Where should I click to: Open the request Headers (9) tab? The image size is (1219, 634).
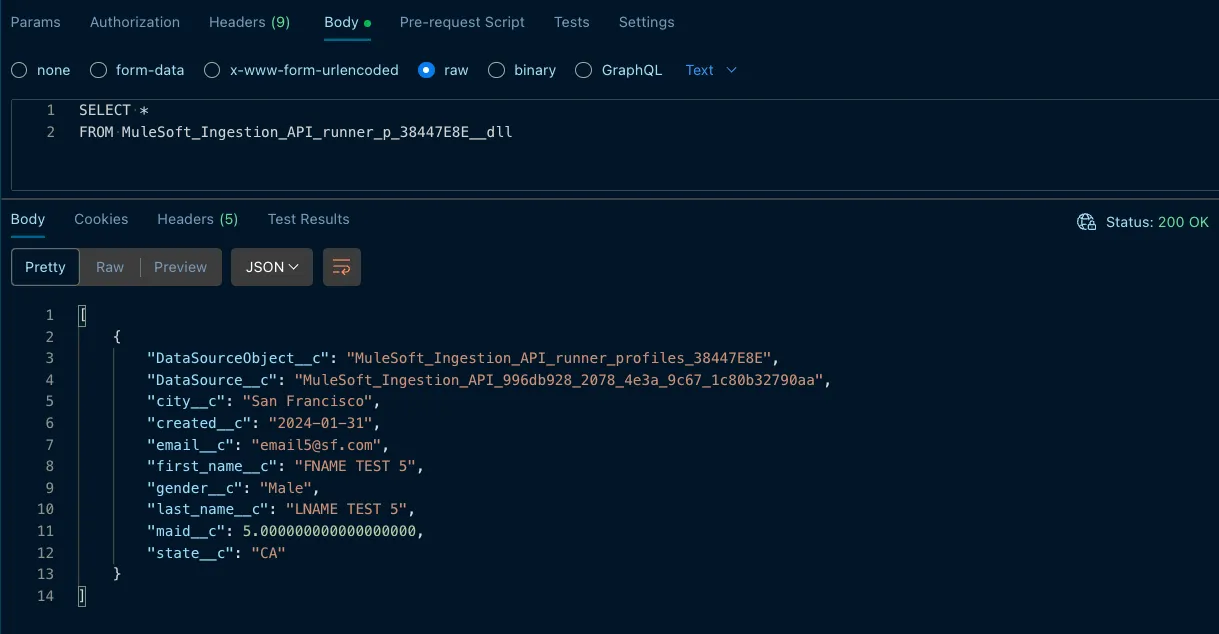(249, 22)
